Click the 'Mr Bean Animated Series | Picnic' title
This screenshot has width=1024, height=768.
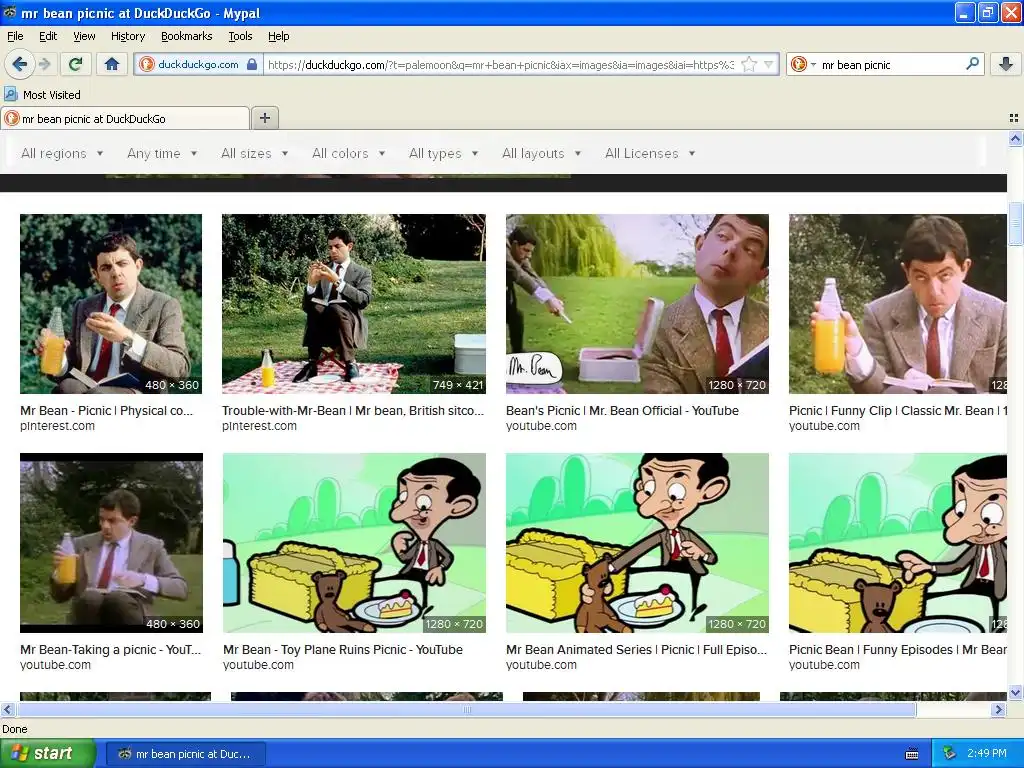637,650
